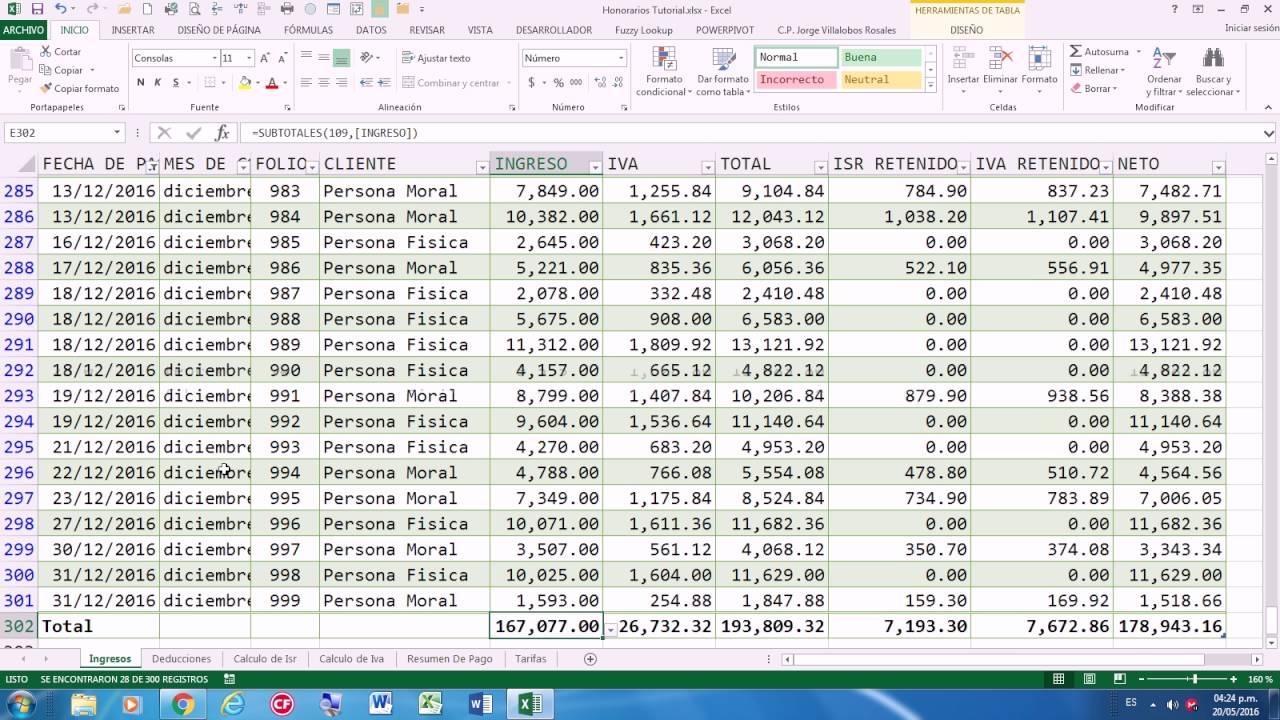Open the Name Box dropdown arrow
This screenshot has width=1280, height=720.
coord(117,132)
